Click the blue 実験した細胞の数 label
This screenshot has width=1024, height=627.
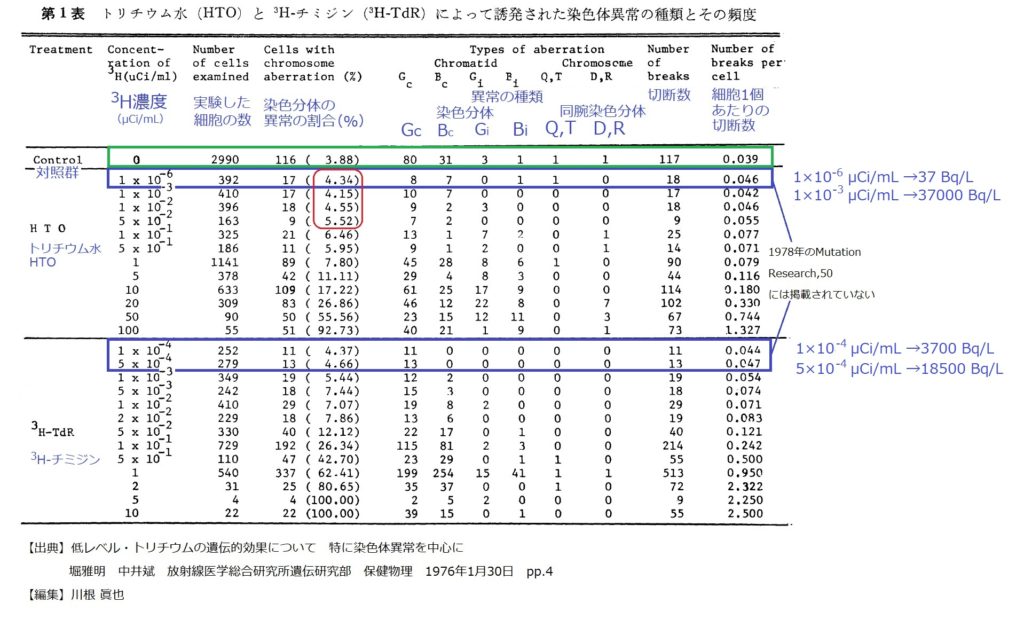pos(222,112)
